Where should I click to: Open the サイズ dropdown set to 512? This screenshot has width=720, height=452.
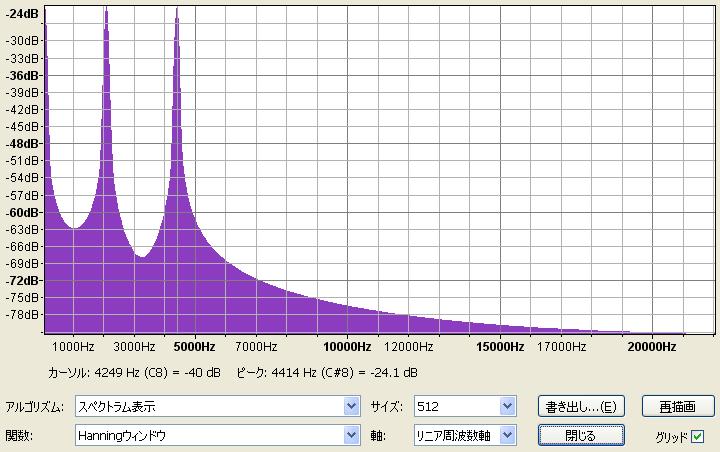click(x=507, y=407)
